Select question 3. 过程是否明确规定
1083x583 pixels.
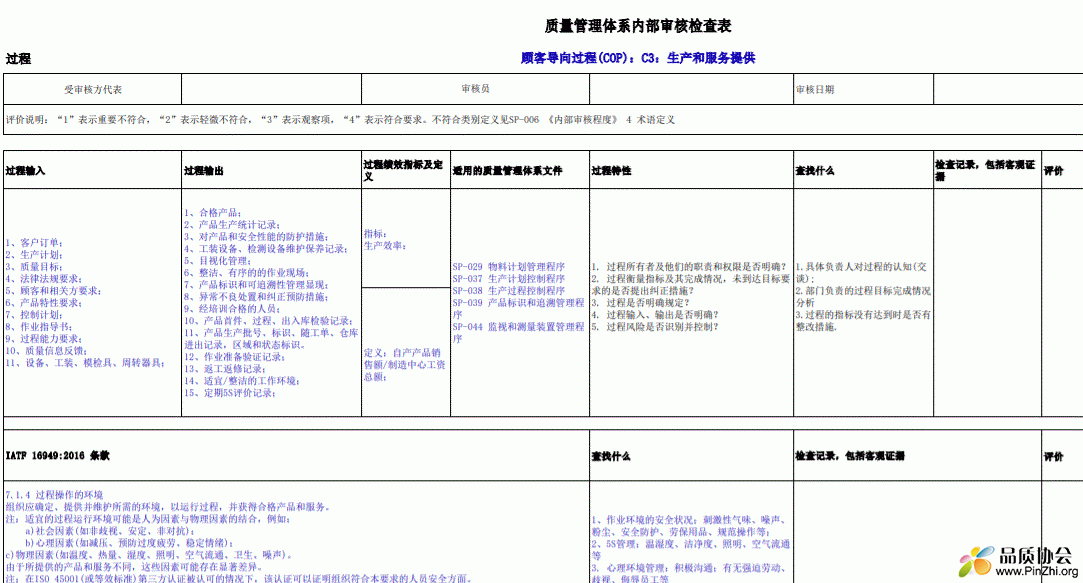pyautogui.click(x=640, y=303)
